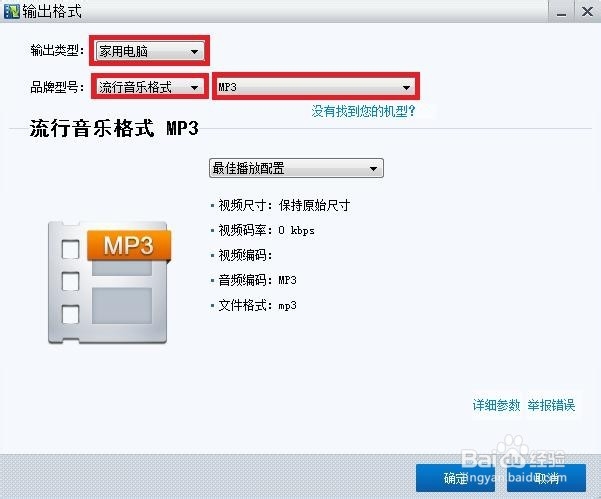Click the app icon in title bar
Image resolution: width=601 pixels, height=499 pixels.
tap(11, 11)
